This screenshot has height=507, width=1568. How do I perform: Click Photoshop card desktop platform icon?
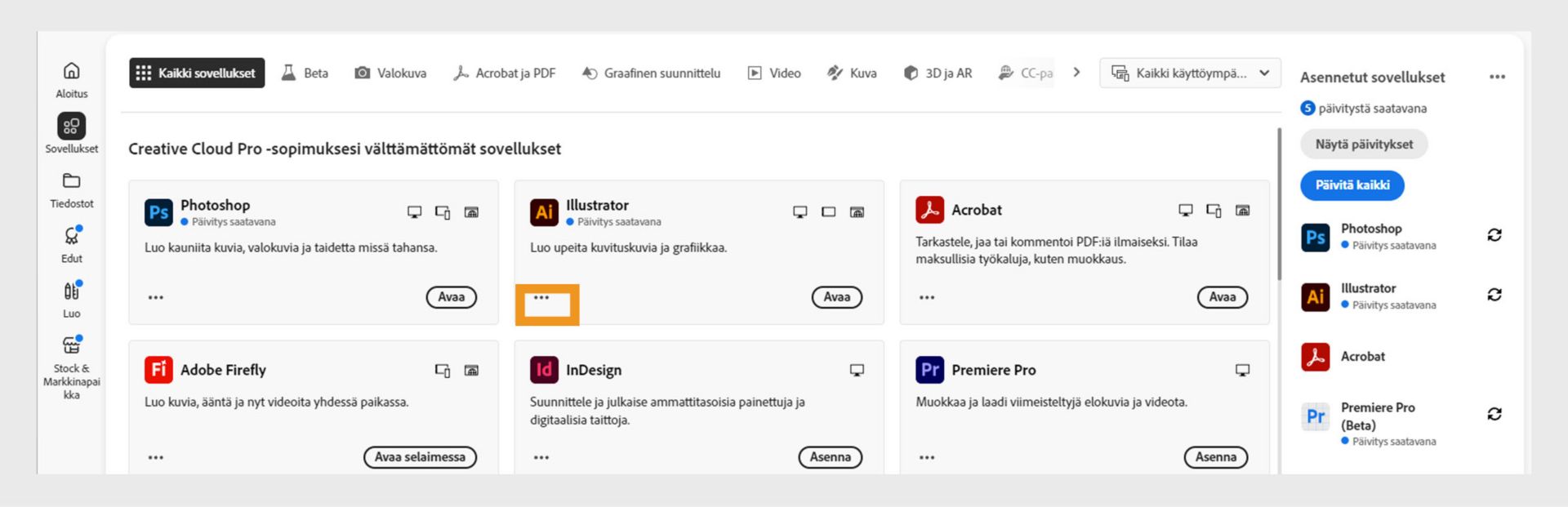(x=414, y=212)
